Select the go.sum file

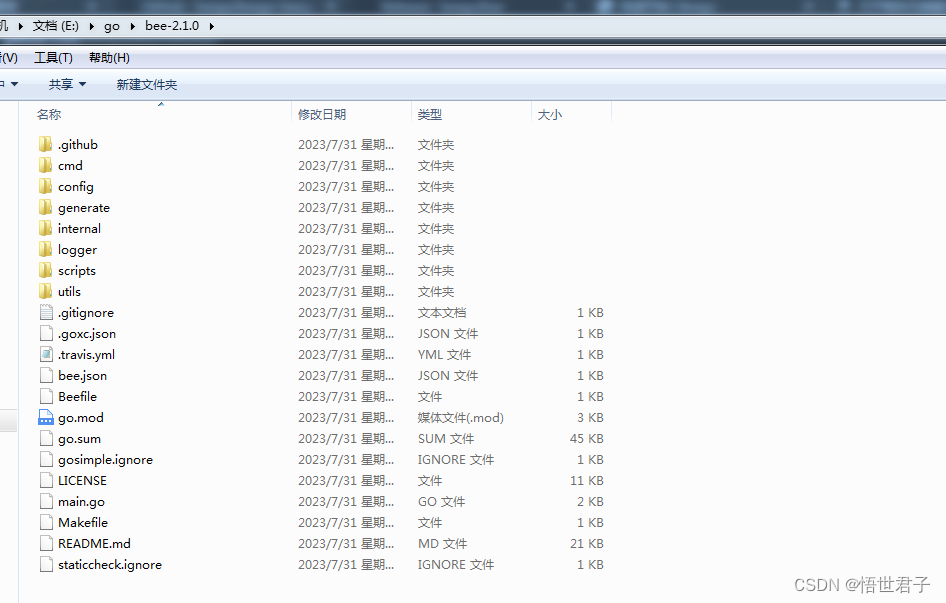[72, 438]
